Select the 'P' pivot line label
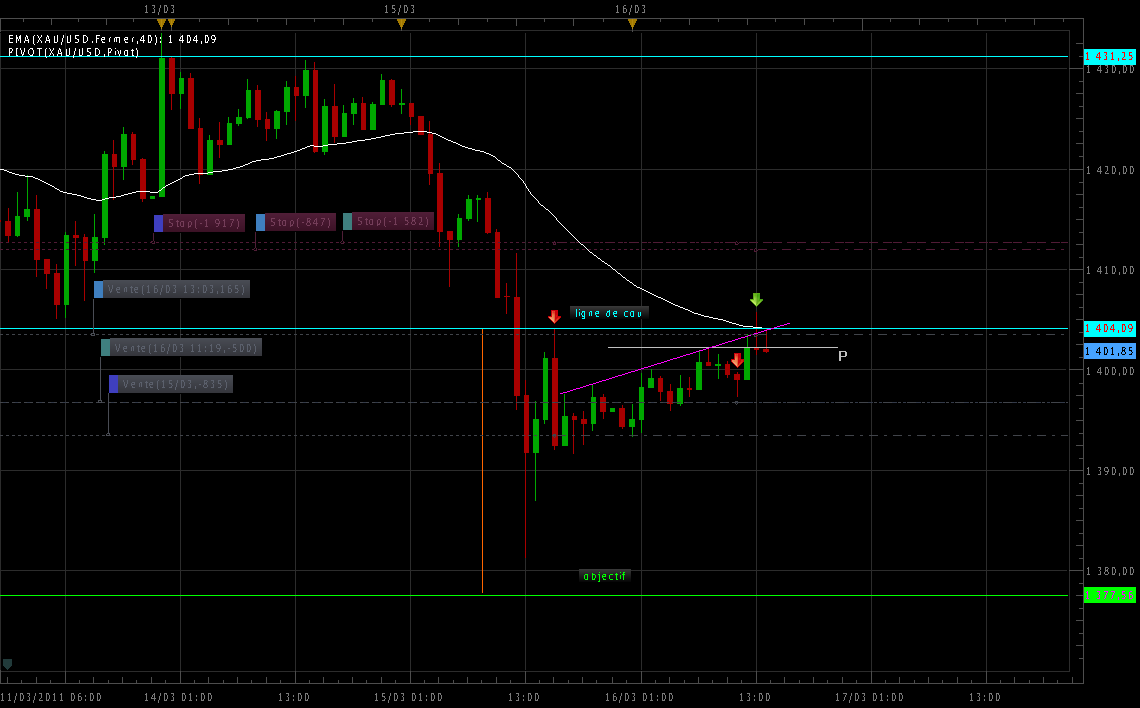The image size is (1140, 708). (x=842, y=356)
